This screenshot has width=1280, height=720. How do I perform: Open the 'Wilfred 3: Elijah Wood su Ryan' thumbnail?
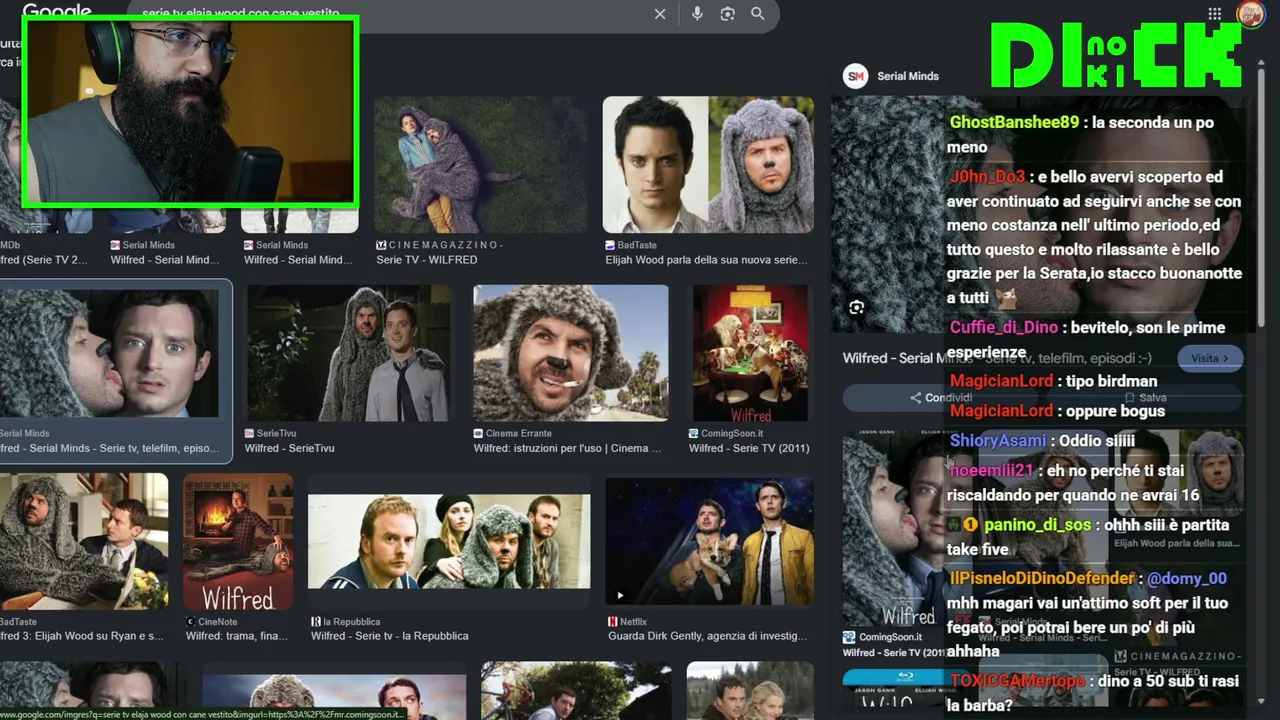click(x=84, y=542)
